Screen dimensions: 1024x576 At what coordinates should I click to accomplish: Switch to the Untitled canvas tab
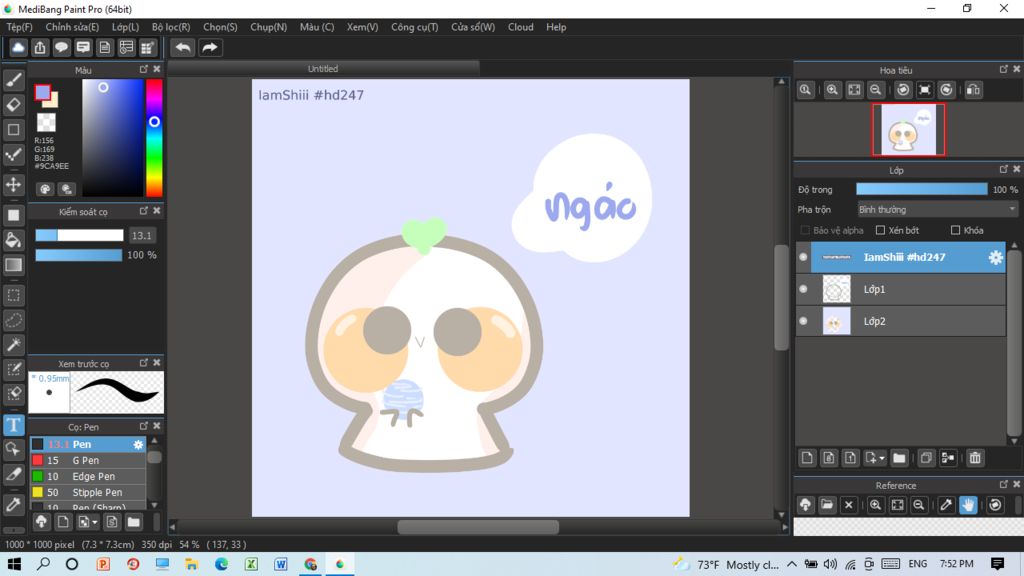[x=323, y=69]
